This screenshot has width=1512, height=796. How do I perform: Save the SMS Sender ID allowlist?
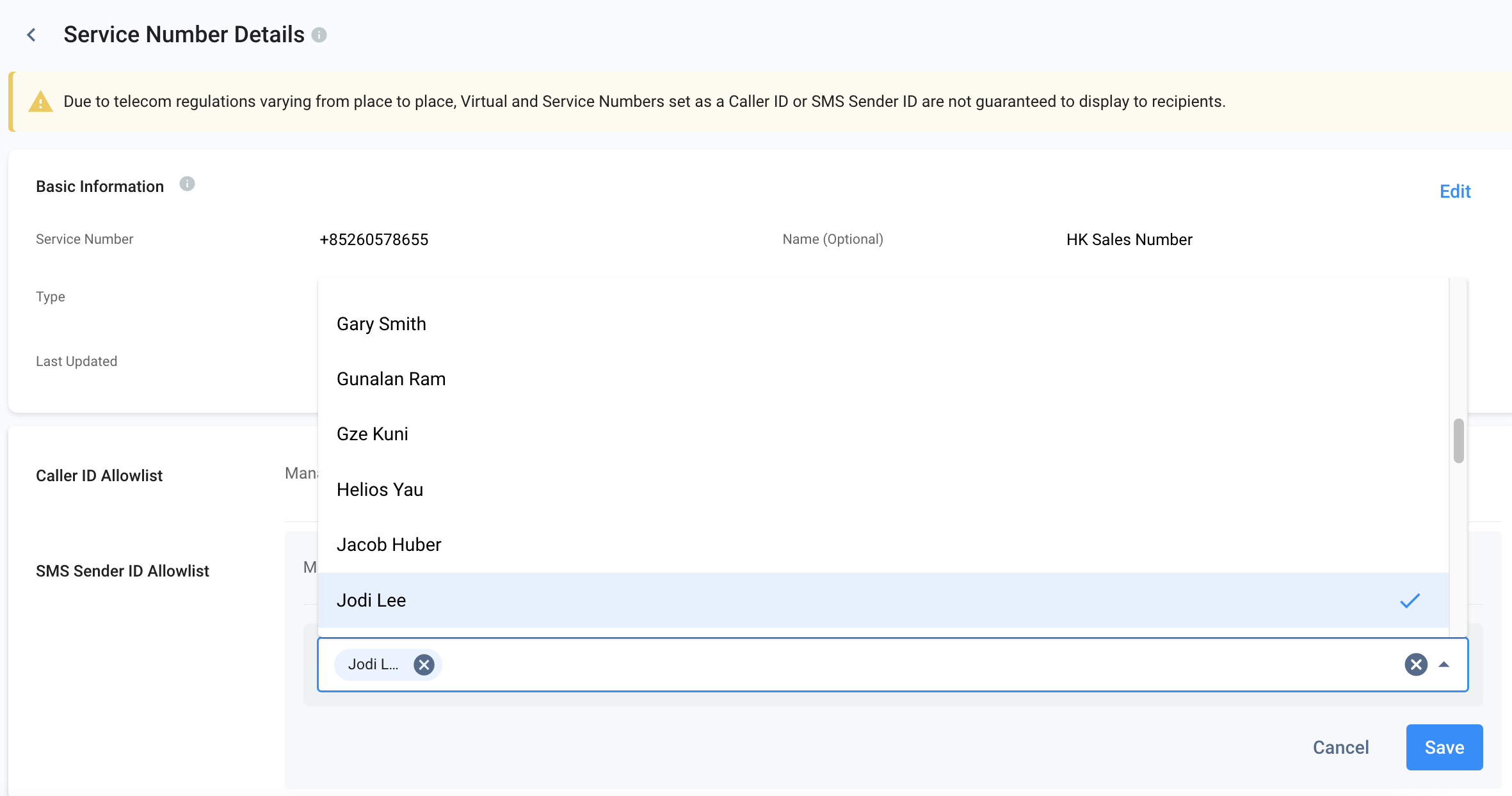[1444, 747]
